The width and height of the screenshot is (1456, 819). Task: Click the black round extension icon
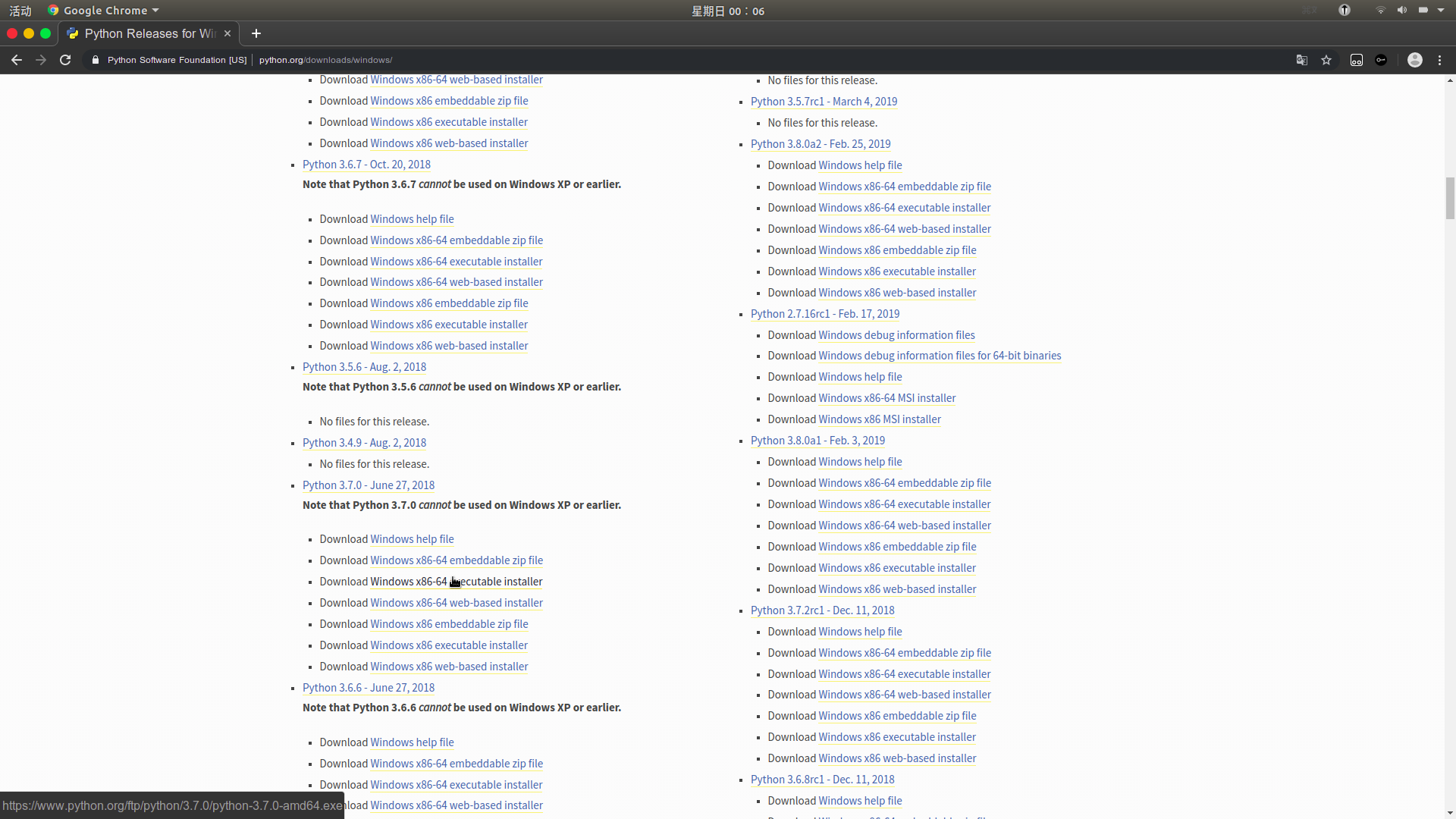[x=1381, y=60]
